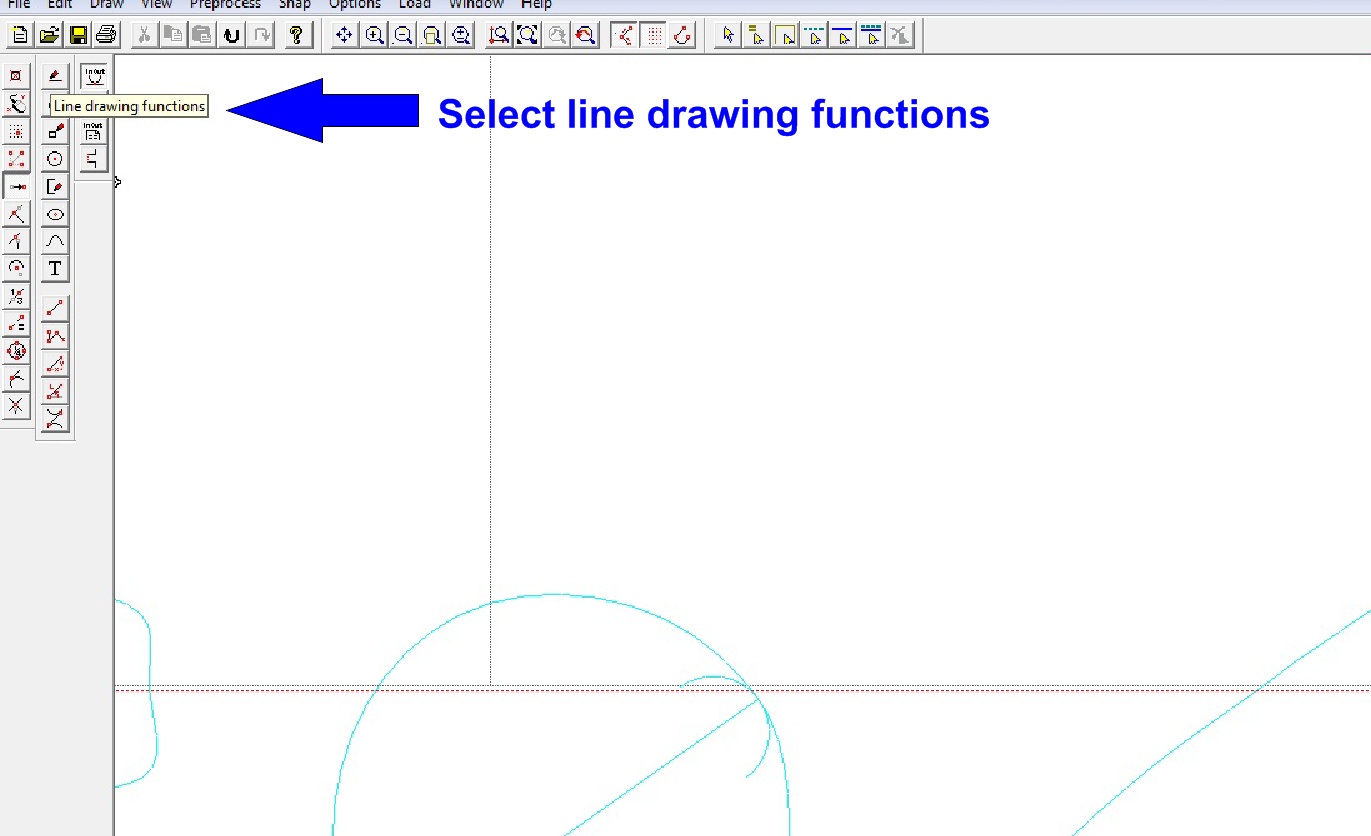Select the plain arrow pointer selection tool
The width and height of the screenshot is (1371, 836).
(x=728, y=36)
